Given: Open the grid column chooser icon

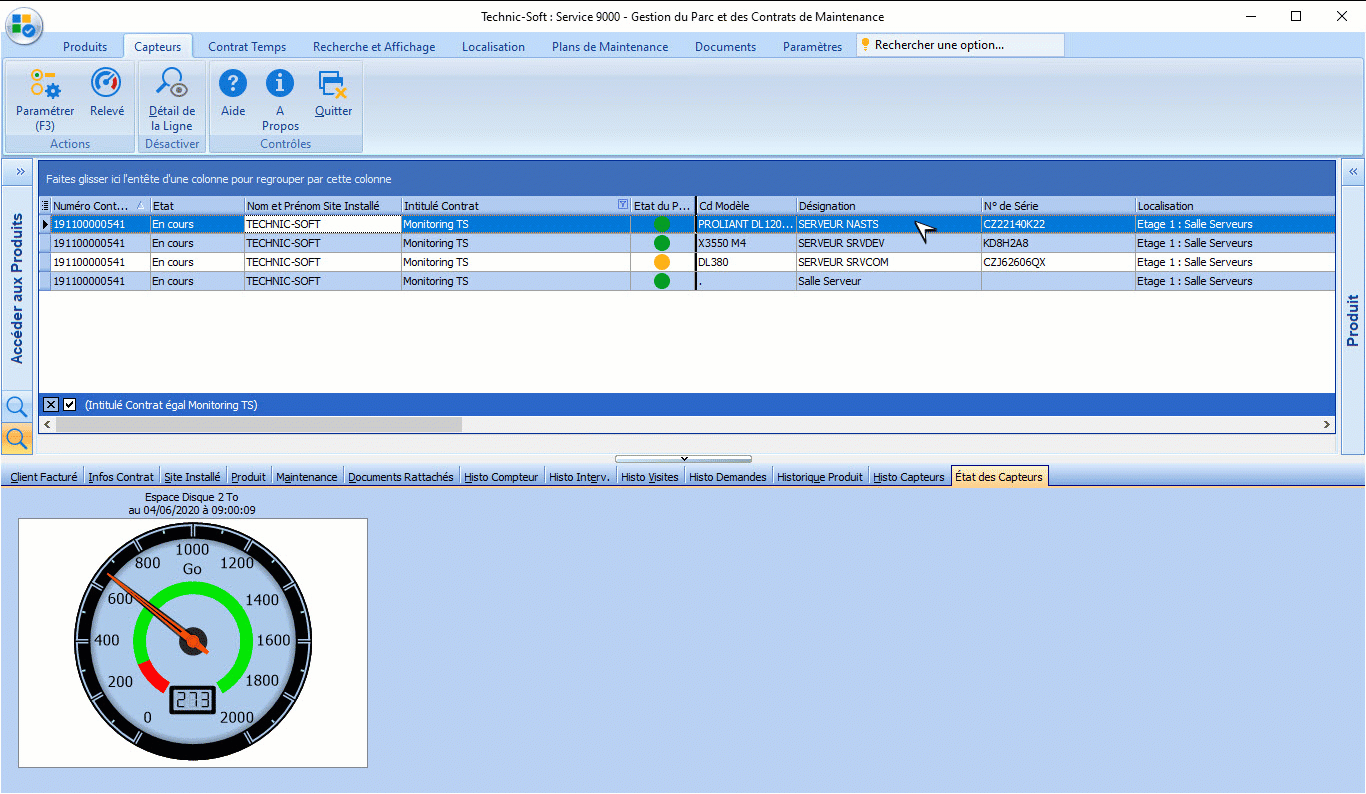Looking at the screenshot, I should (x=45, y=206).
